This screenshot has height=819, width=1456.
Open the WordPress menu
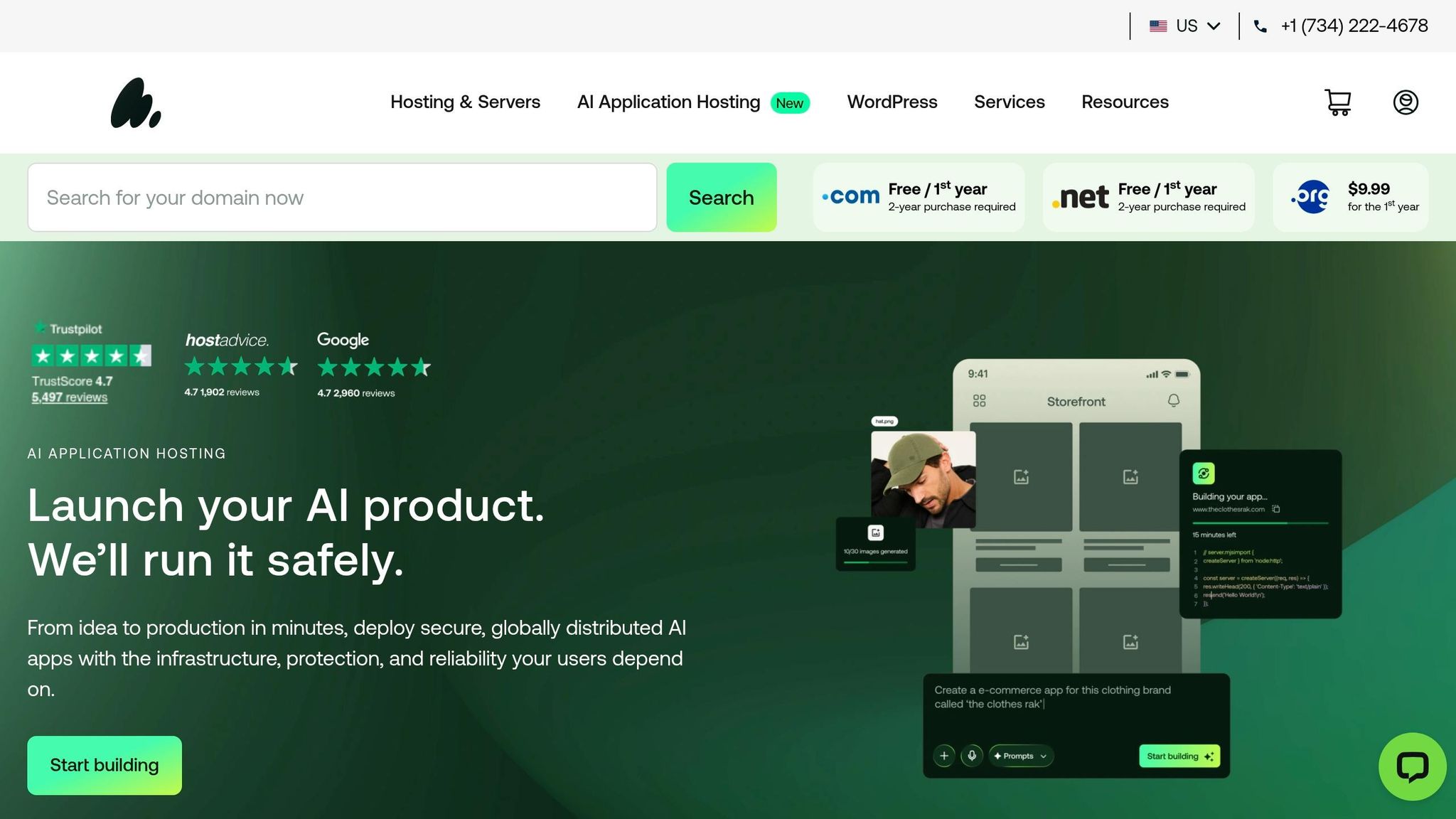892,102
